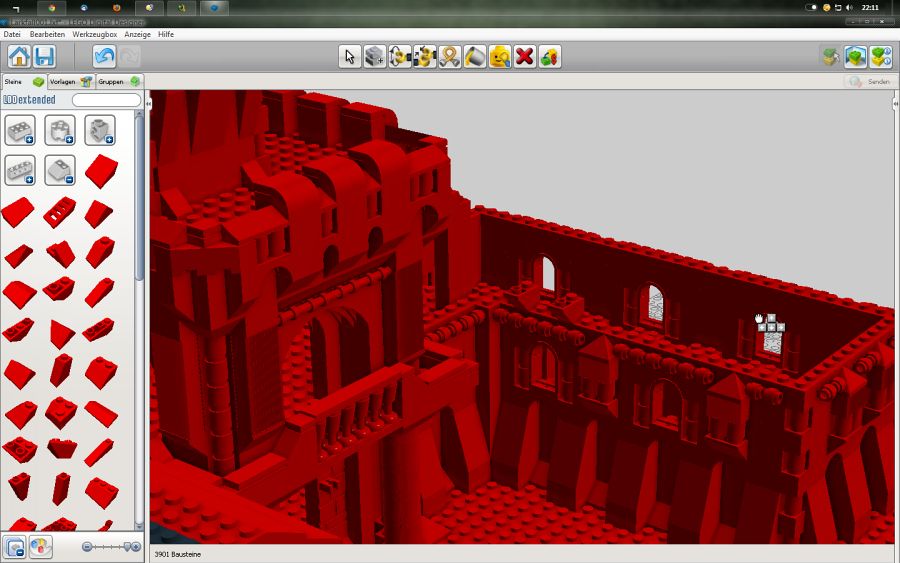Collapse the open slope brick category

pos(60,170)
